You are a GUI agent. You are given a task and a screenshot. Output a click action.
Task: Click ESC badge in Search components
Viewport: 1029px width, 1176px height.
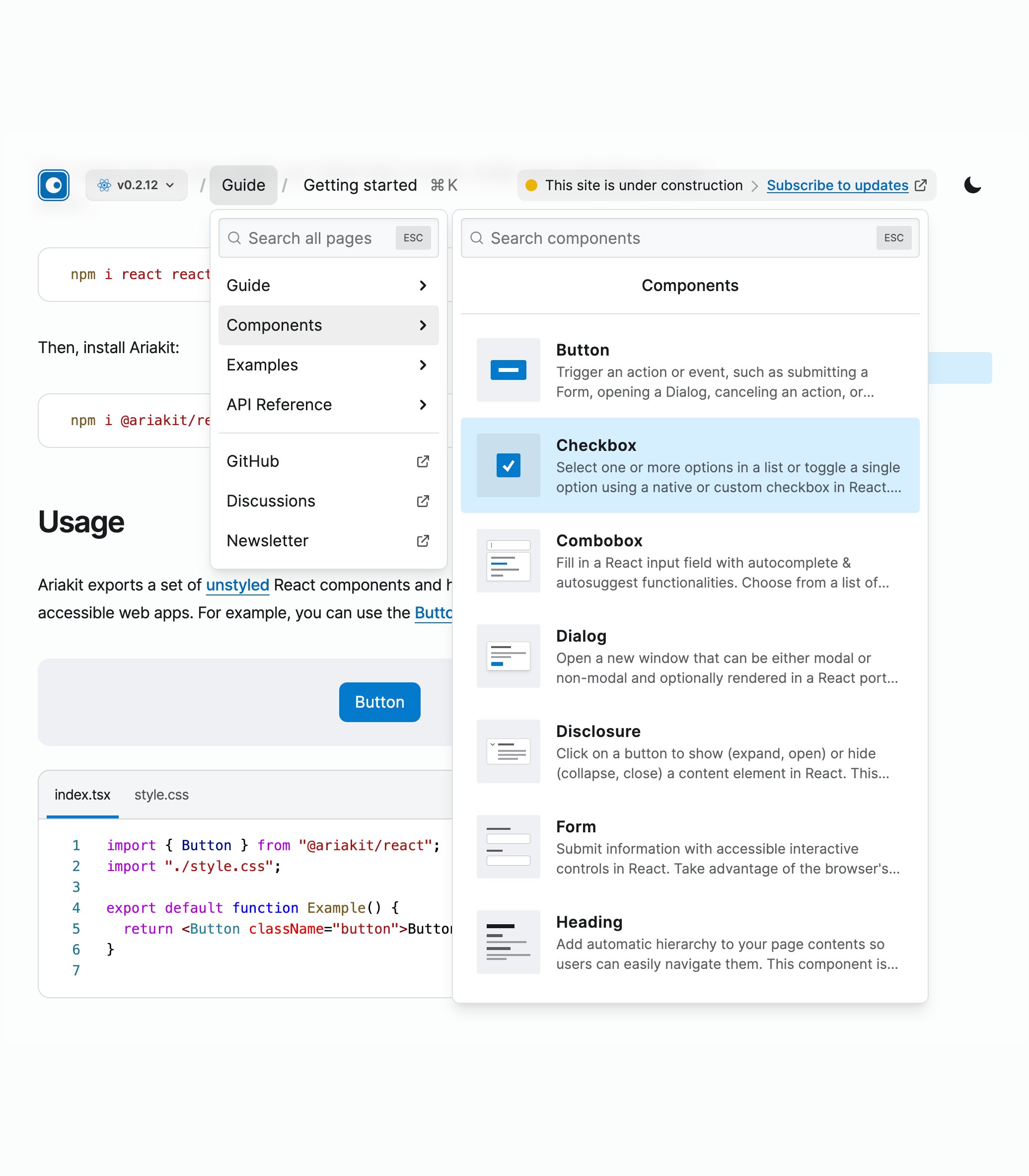(893, 238)
